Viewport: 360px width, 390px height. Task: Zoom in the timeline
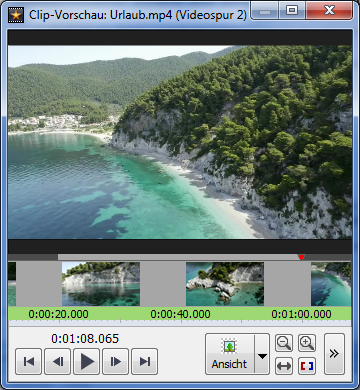[x=307, y=343]
